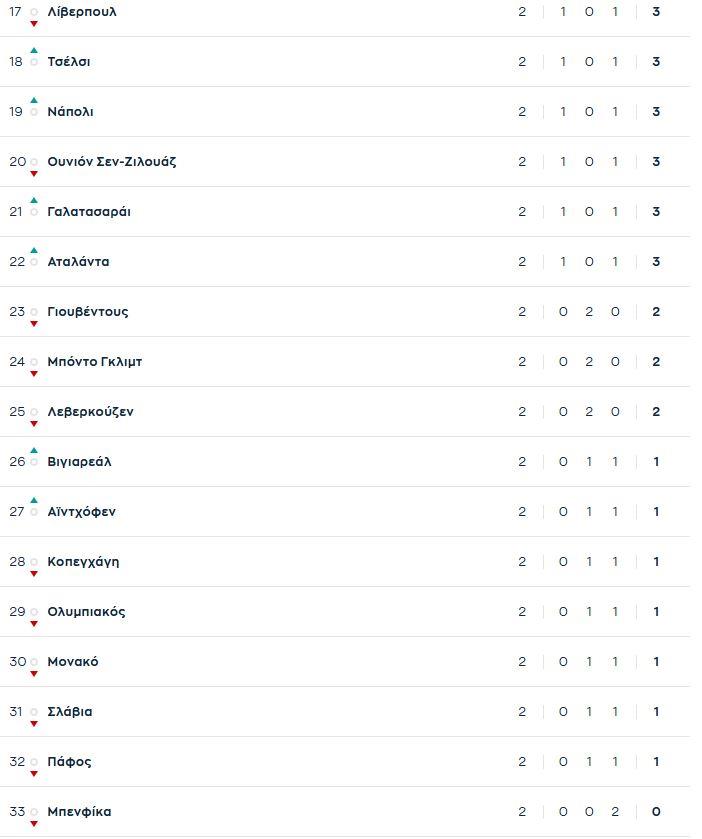Select the Μπόντο Γκλιμτ team name
The image size is (702, 839).
pyautogui.click(x=94, y=362)
